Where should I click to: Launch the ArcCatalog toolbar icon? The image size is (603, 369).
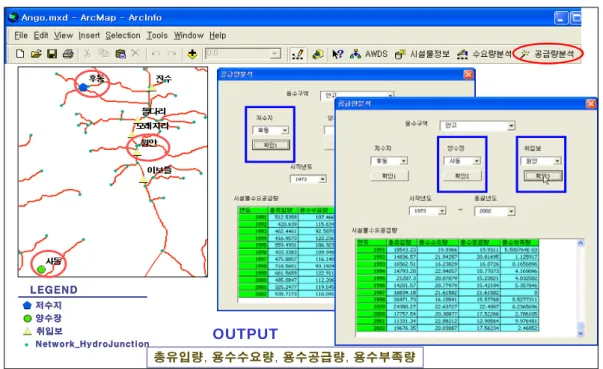(x=318, y=54)
